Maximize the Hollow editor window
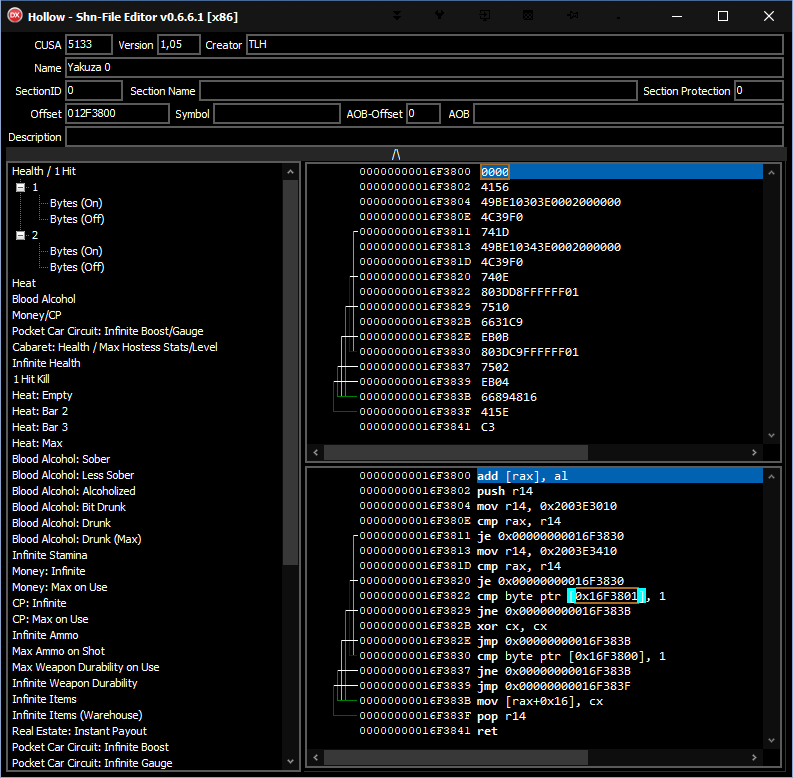 [723, 16]
